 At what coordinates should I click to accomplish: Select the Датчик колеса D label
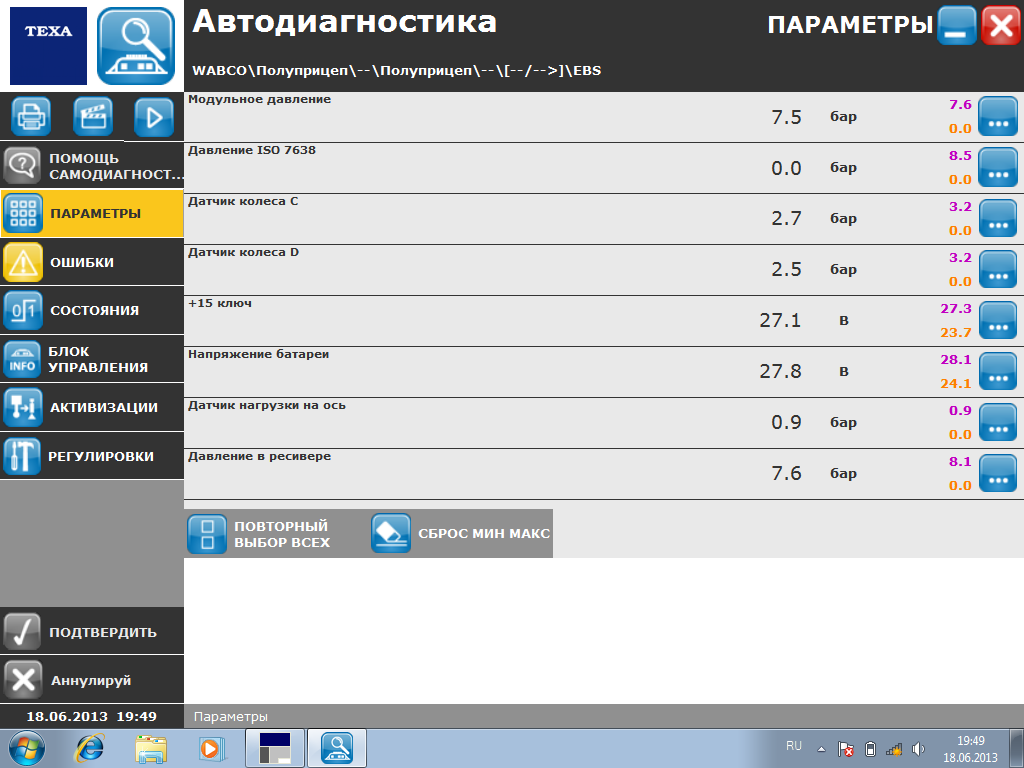(244, 252)
